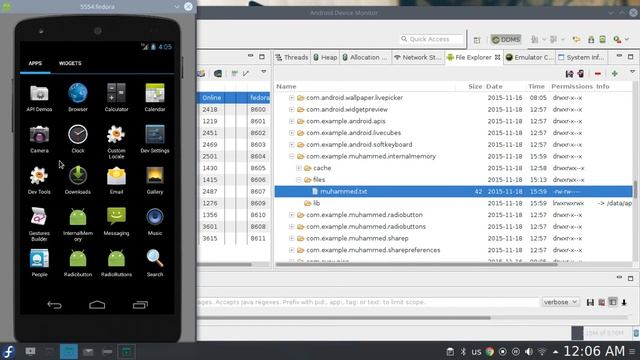Expand com.example.android.softkeyboard folder
Image resolution: width=640 pixels, height=360 pixels.
pos(291,144)
